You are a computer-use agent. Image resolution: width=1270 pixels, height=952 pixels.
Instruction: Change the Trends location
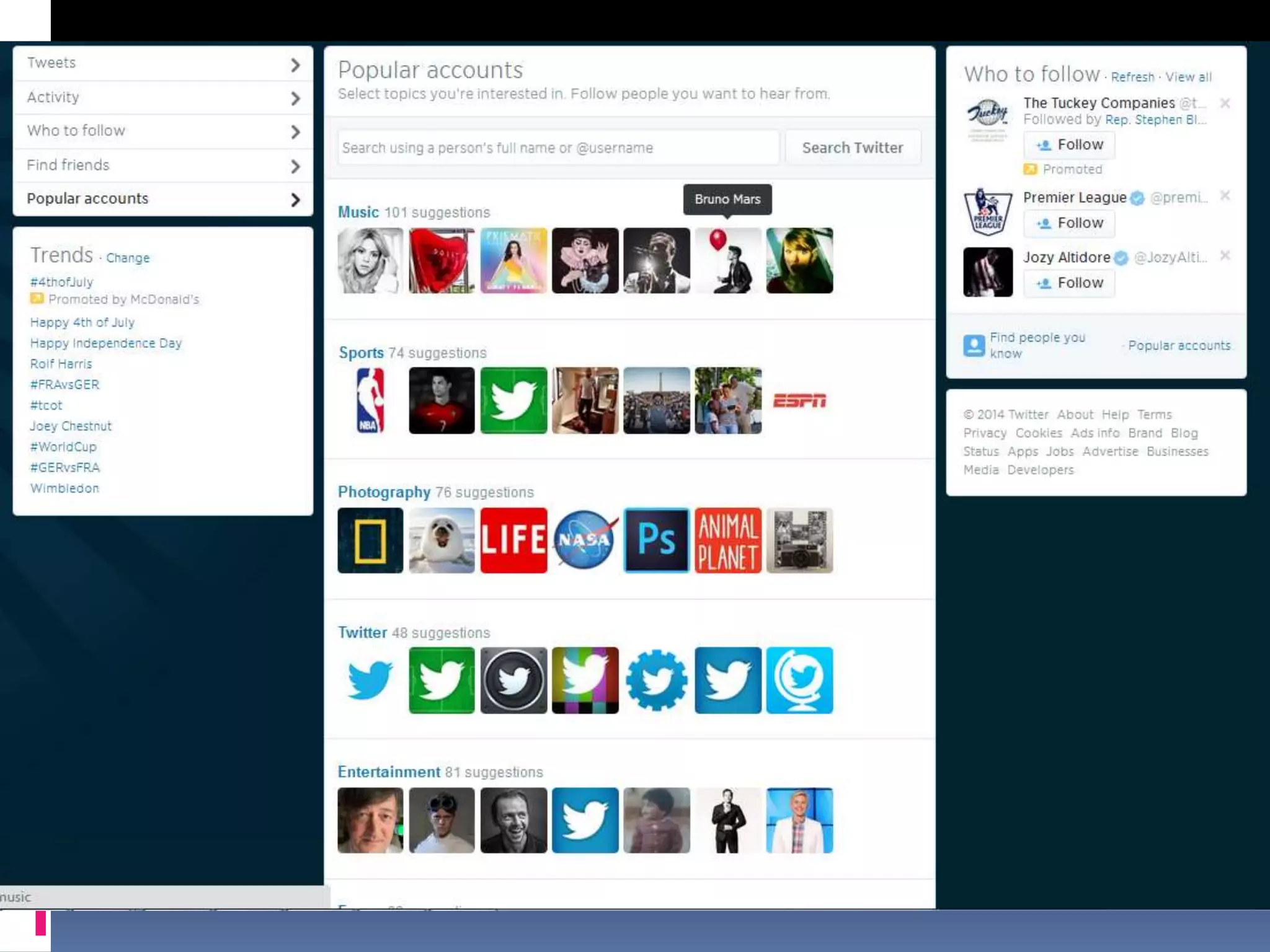[128, 258]
